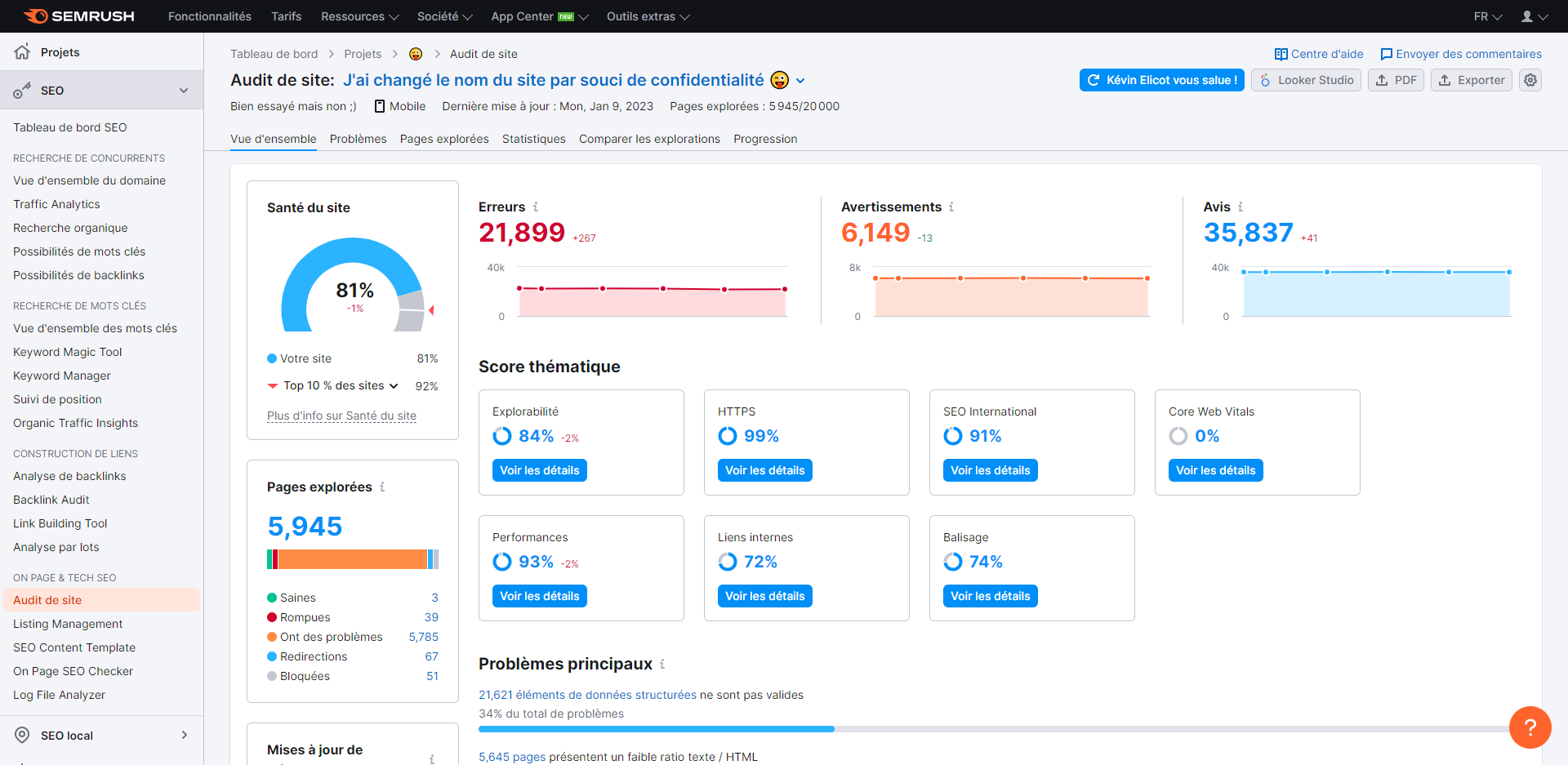Open Keyword Magic Tool from sidebar
This screenshot has height=765, width=1568.
(67, 352)
